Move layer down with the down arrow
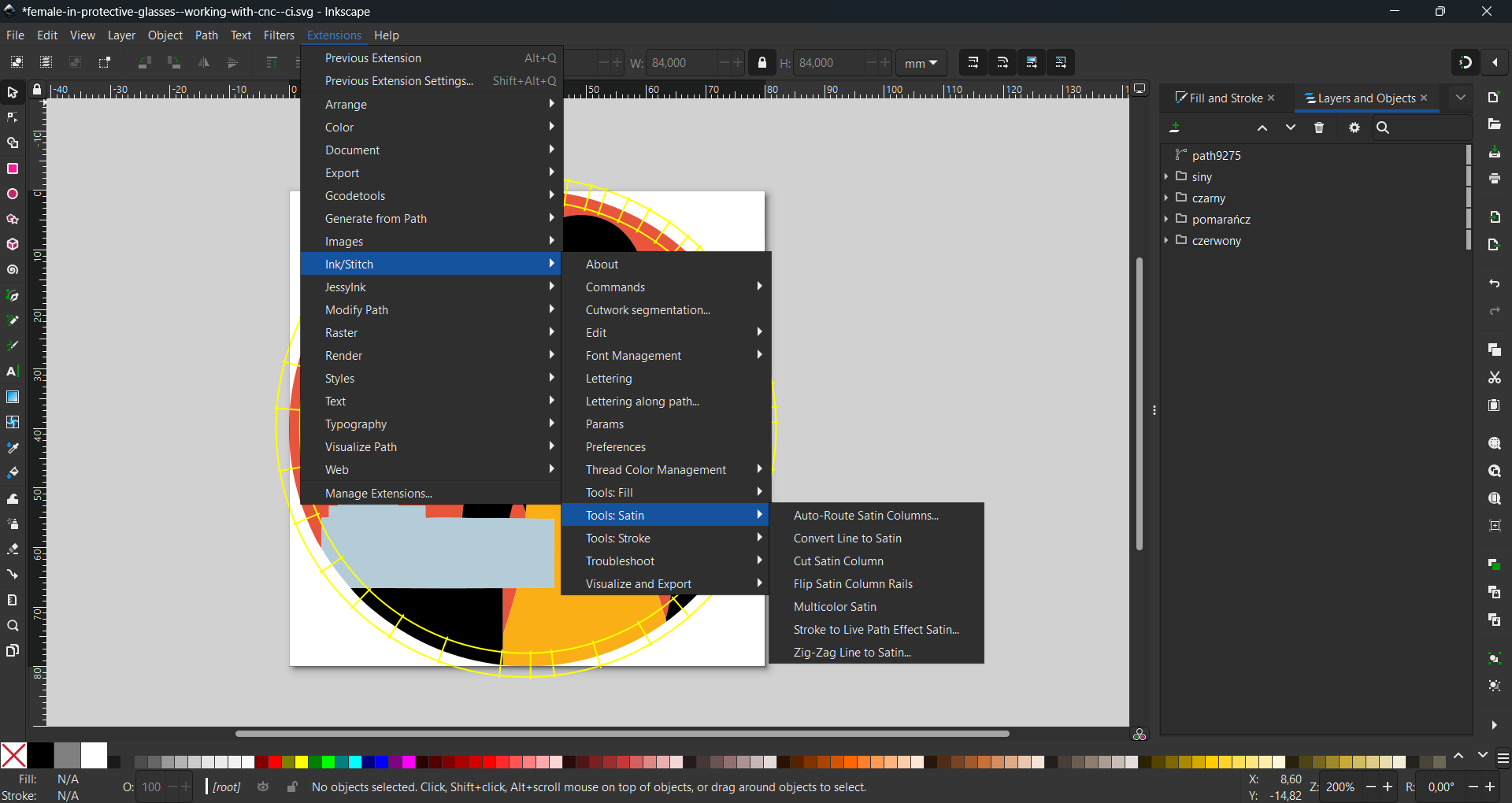The image size is (1512, 803). tap(1291, 128)
